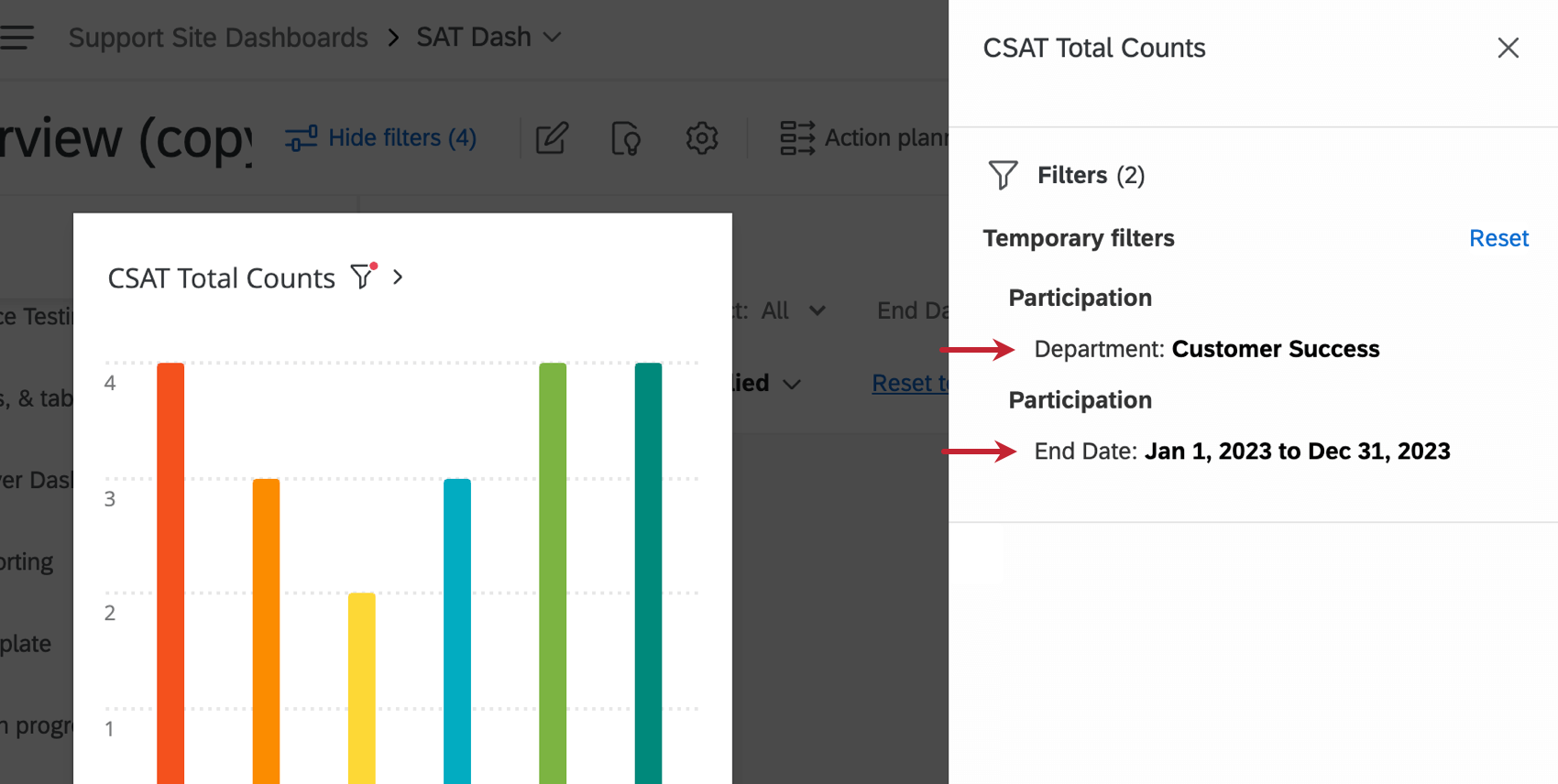
Task: Click the Reset link for temporary filters
Action: [1498, 238]
